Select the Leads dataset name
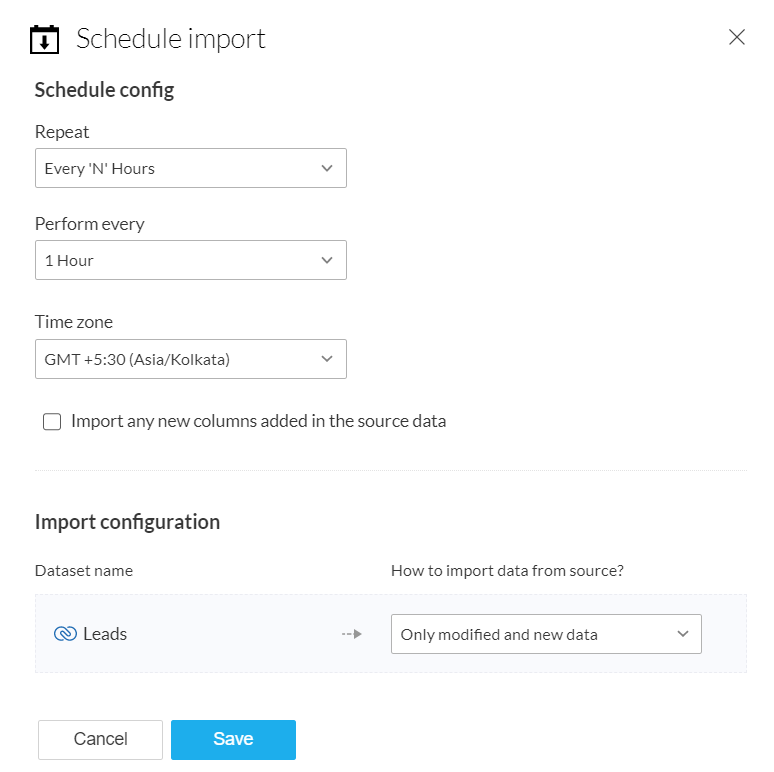This screenshot has height=772, width=774. (x=105, y=634)
